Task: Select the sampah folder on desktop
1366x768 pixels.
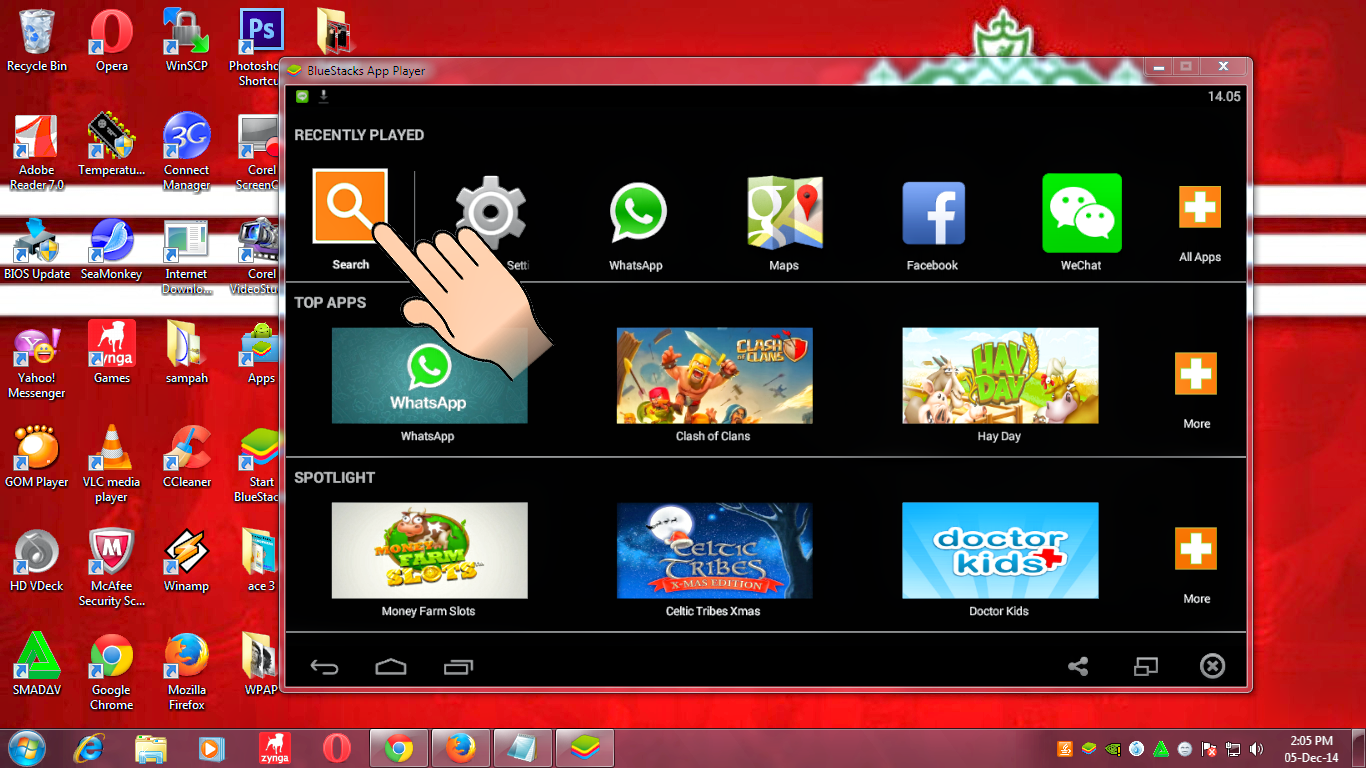Action: (x=186, y=353)
